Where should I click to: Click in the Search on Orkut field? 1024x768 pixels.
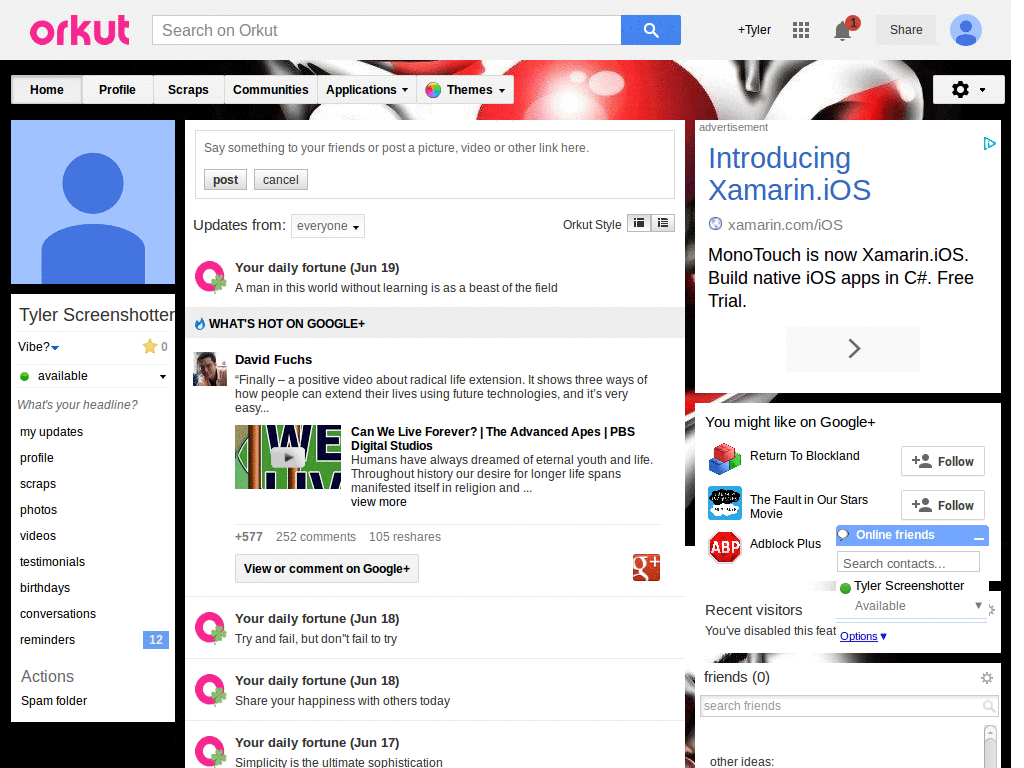(386, 30)
